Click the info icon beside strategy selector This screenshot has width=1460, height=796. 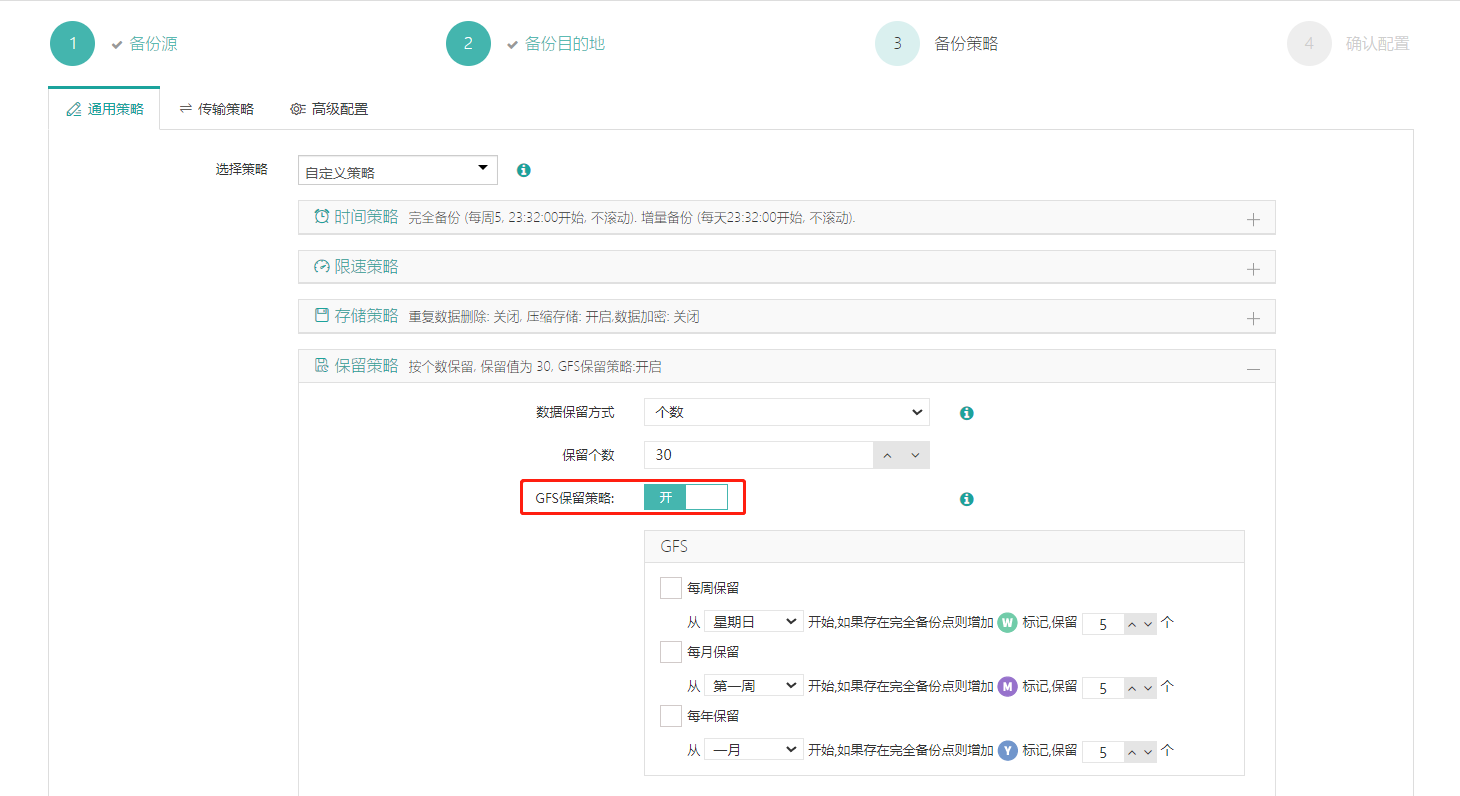(x=524, y=170)
